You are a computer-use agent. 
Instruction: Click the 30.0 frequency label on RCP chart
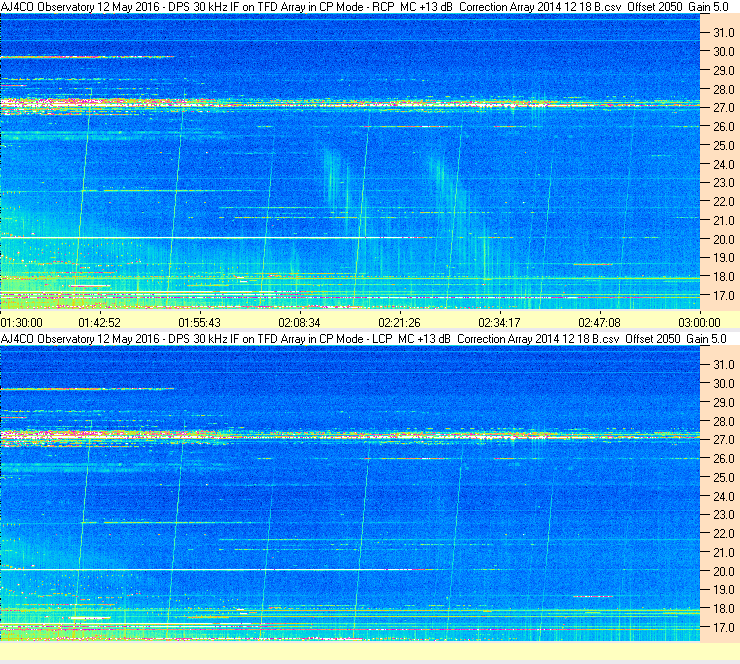(x=724, y=51)
